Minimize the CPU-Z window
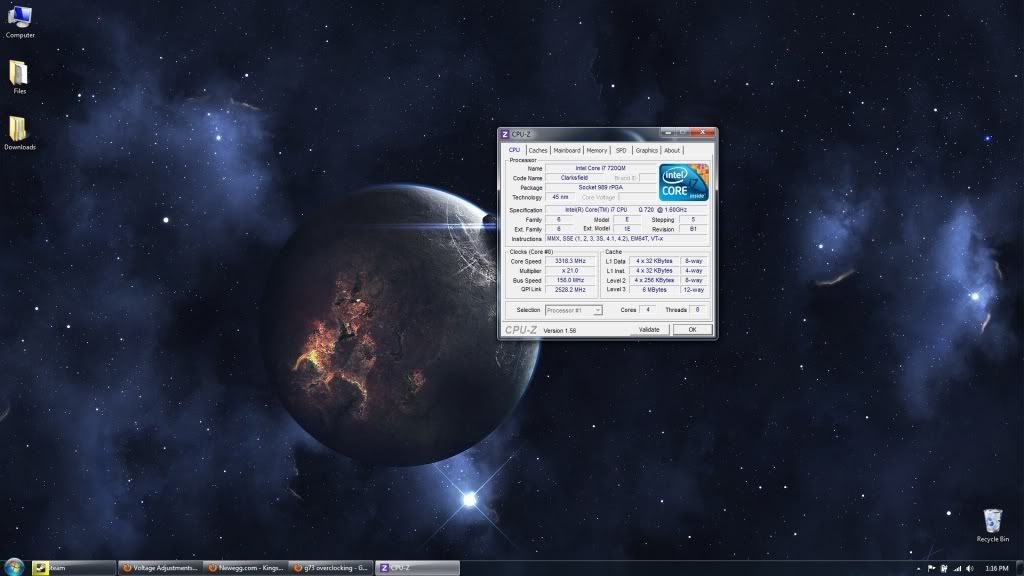Screen dimensions: 1024x576 coord(667,133)
